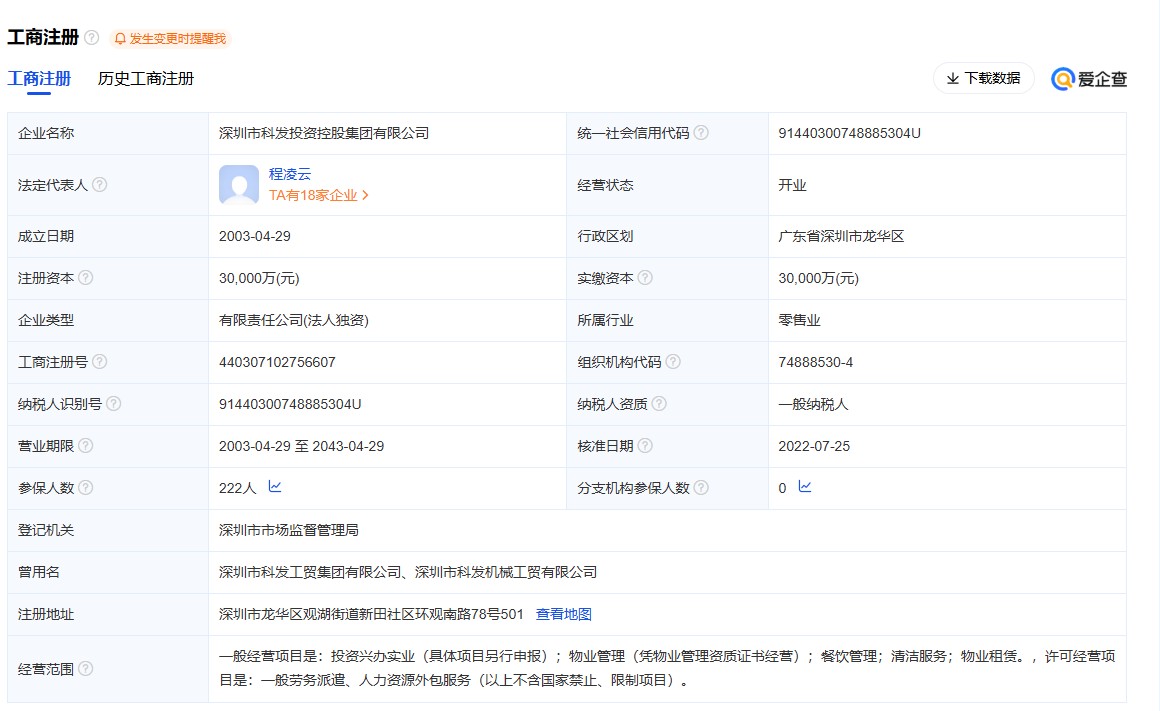Click the 下载数据 button
The image size is (1160, 711).
tap(983, 78)
